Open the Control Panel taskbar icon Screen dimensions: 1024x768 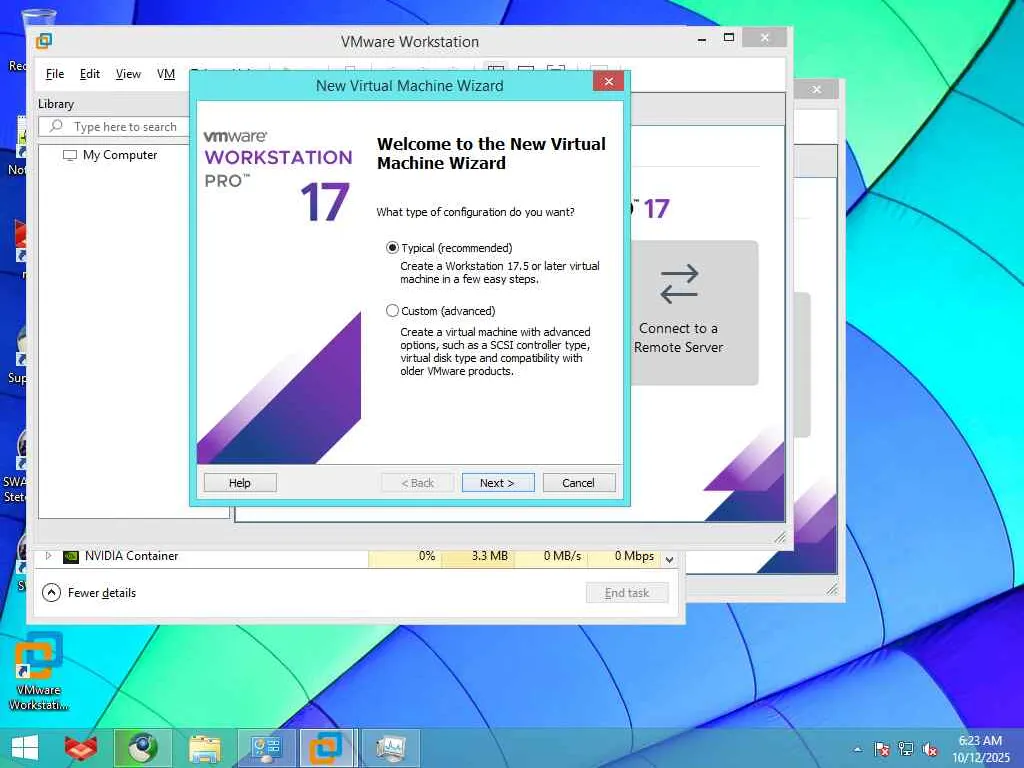click(x=266, y=748)
